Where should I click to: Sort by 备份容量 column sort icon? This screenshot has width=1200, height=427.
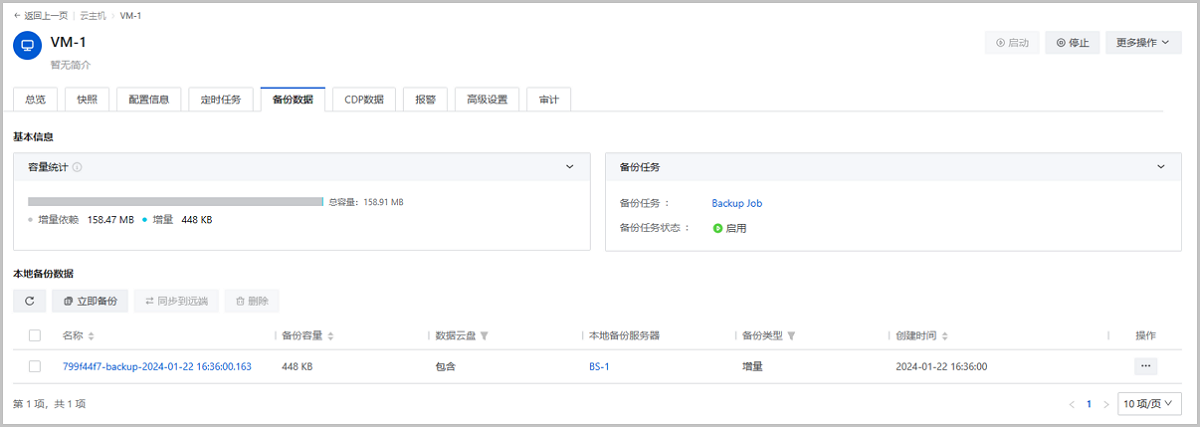coord(331,336)
